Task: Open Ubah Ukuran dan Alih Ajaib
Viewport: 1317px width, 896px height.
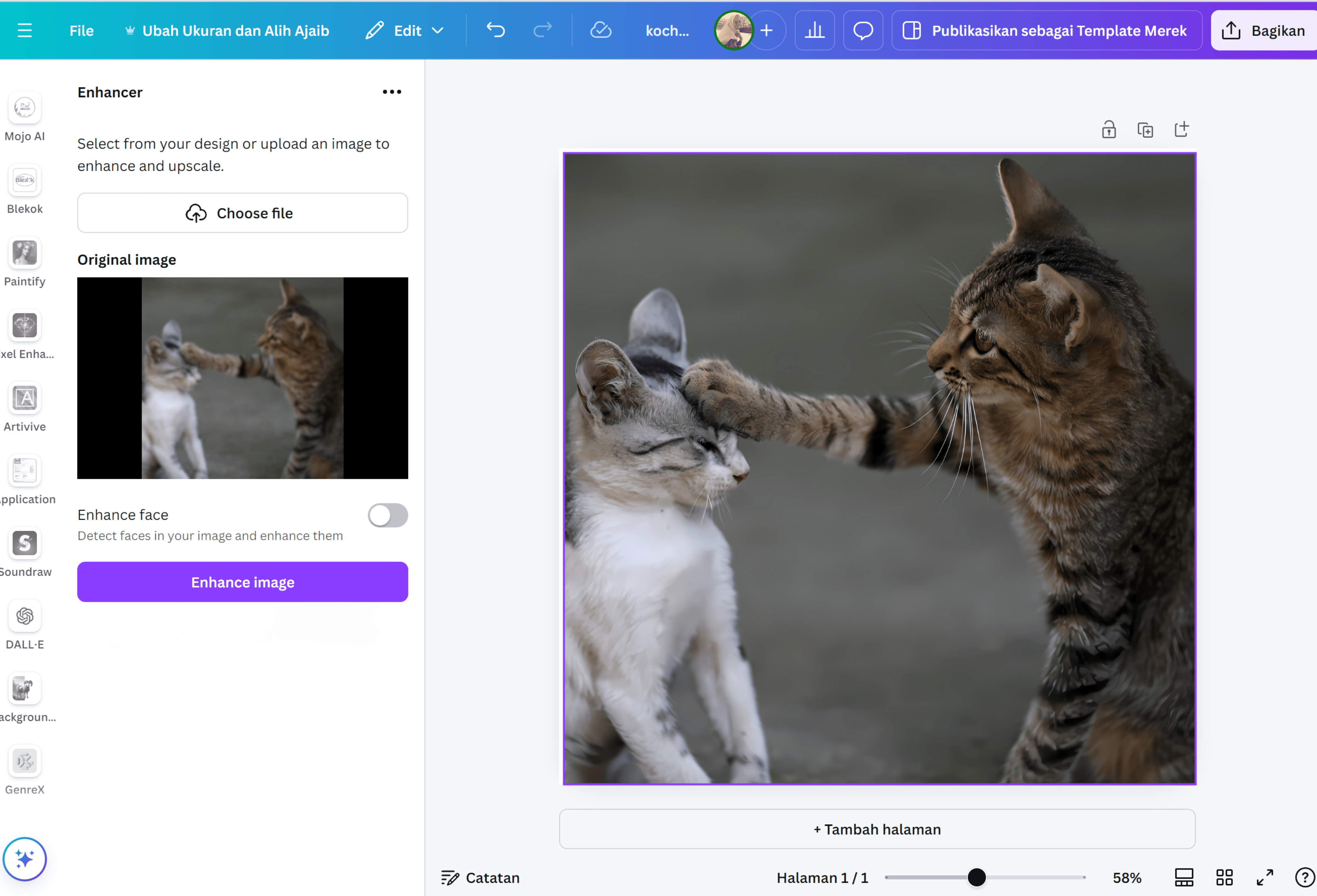Action: pos(227,31)
